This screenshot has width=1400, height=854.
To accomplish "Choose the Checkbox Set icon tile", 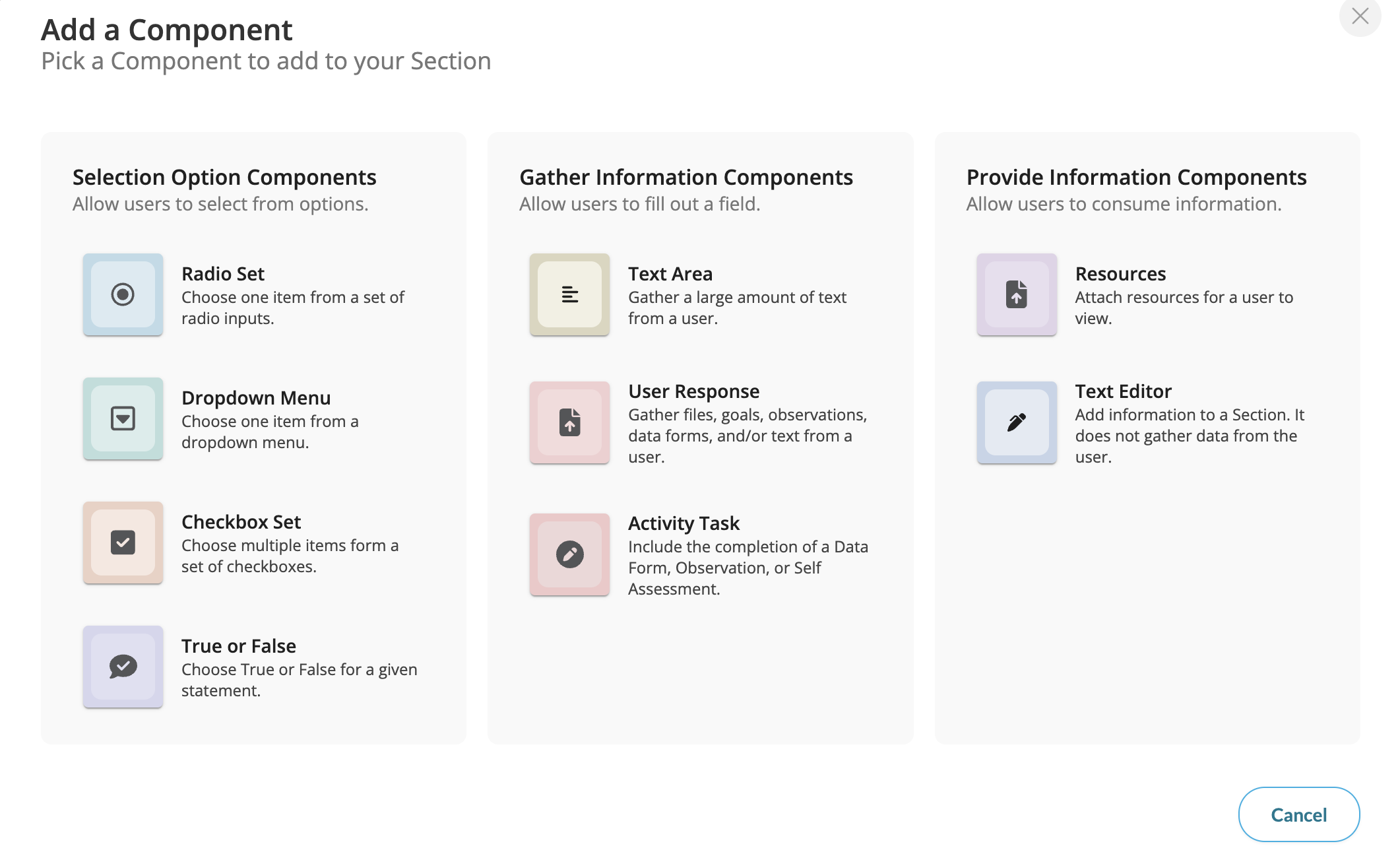I will pos(123,542).
